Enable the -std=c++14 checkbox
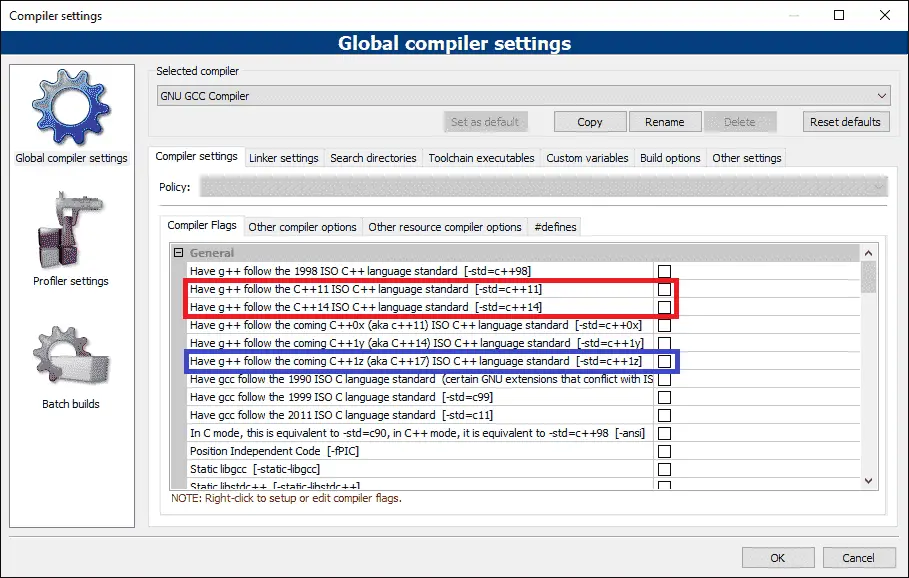The height and width of the screenshot is (578, 909). point(664,307)
